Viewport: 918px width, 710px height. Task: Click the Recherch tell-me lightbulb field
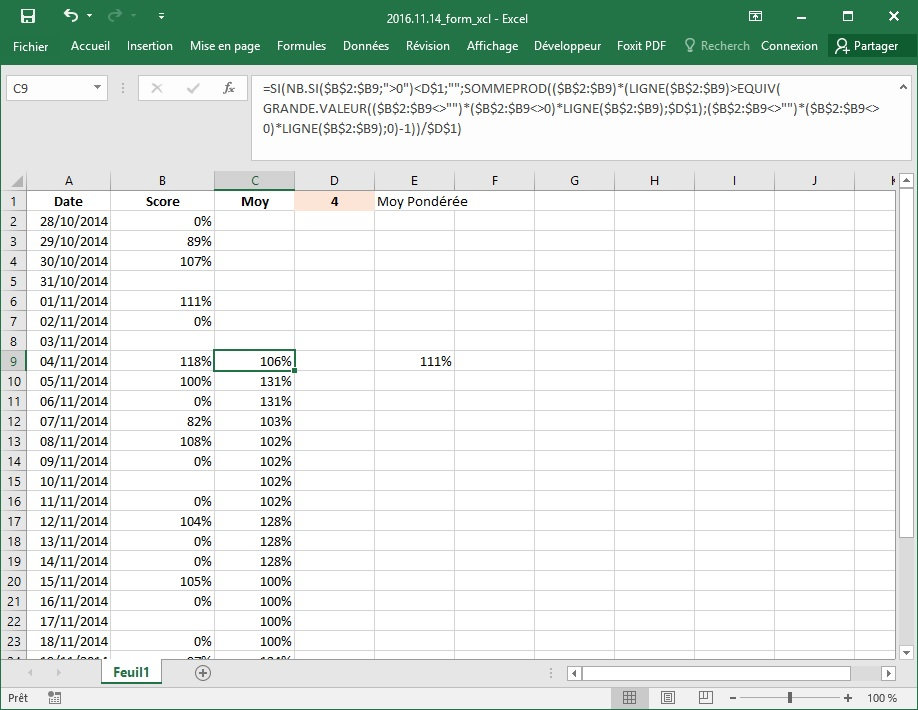click(x=717, y=46)
